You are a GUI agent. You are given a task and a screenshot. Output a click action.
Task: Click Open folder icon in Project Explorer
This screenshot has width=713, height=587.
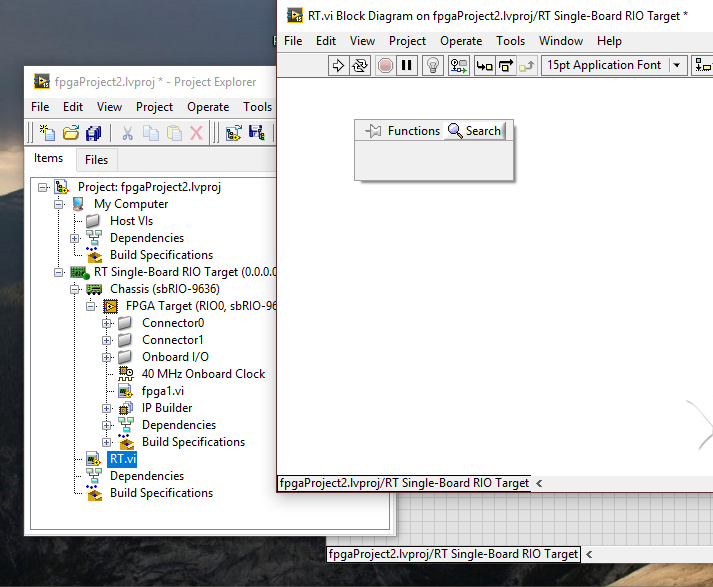(70, 133)
